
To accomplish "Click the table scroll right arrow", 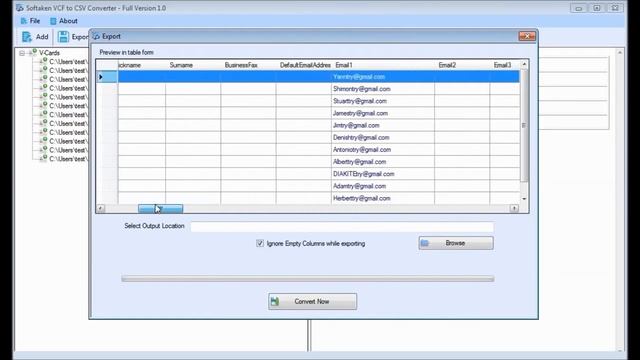I will click(514, 209).
